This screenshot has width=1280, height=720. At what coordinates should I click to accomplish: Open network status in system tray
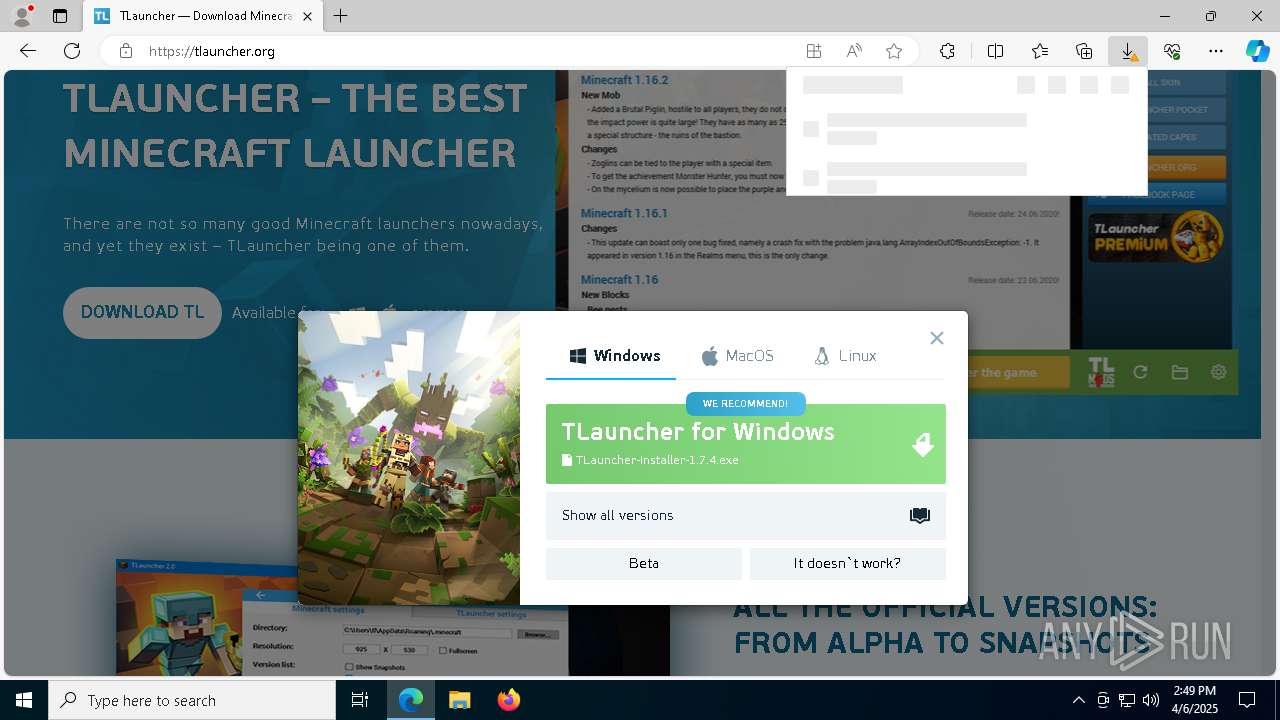click(1127, 700)
